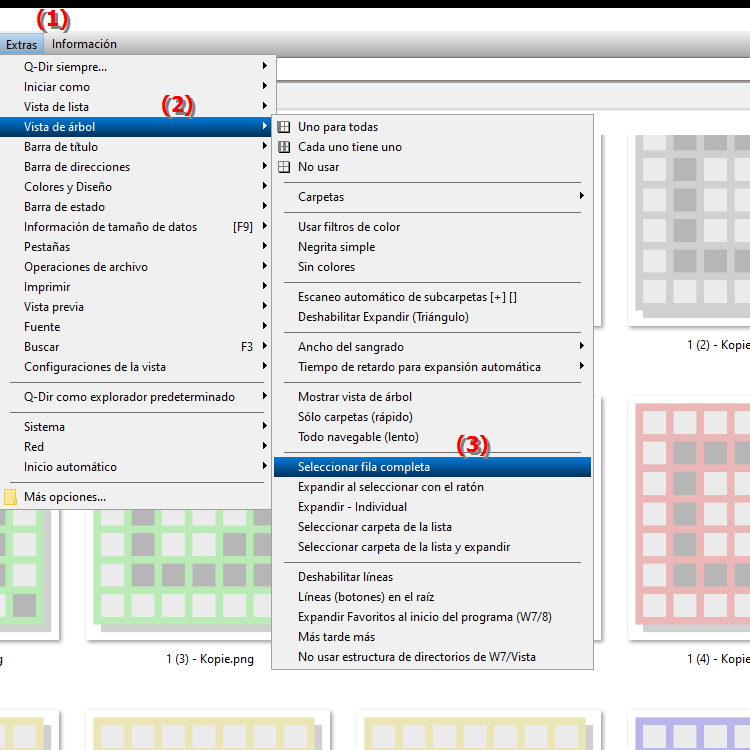This screenshot has height=750, width=750.
Task: Expand the 'Colores y Diseño' submenu
Action: pos(135,187)
